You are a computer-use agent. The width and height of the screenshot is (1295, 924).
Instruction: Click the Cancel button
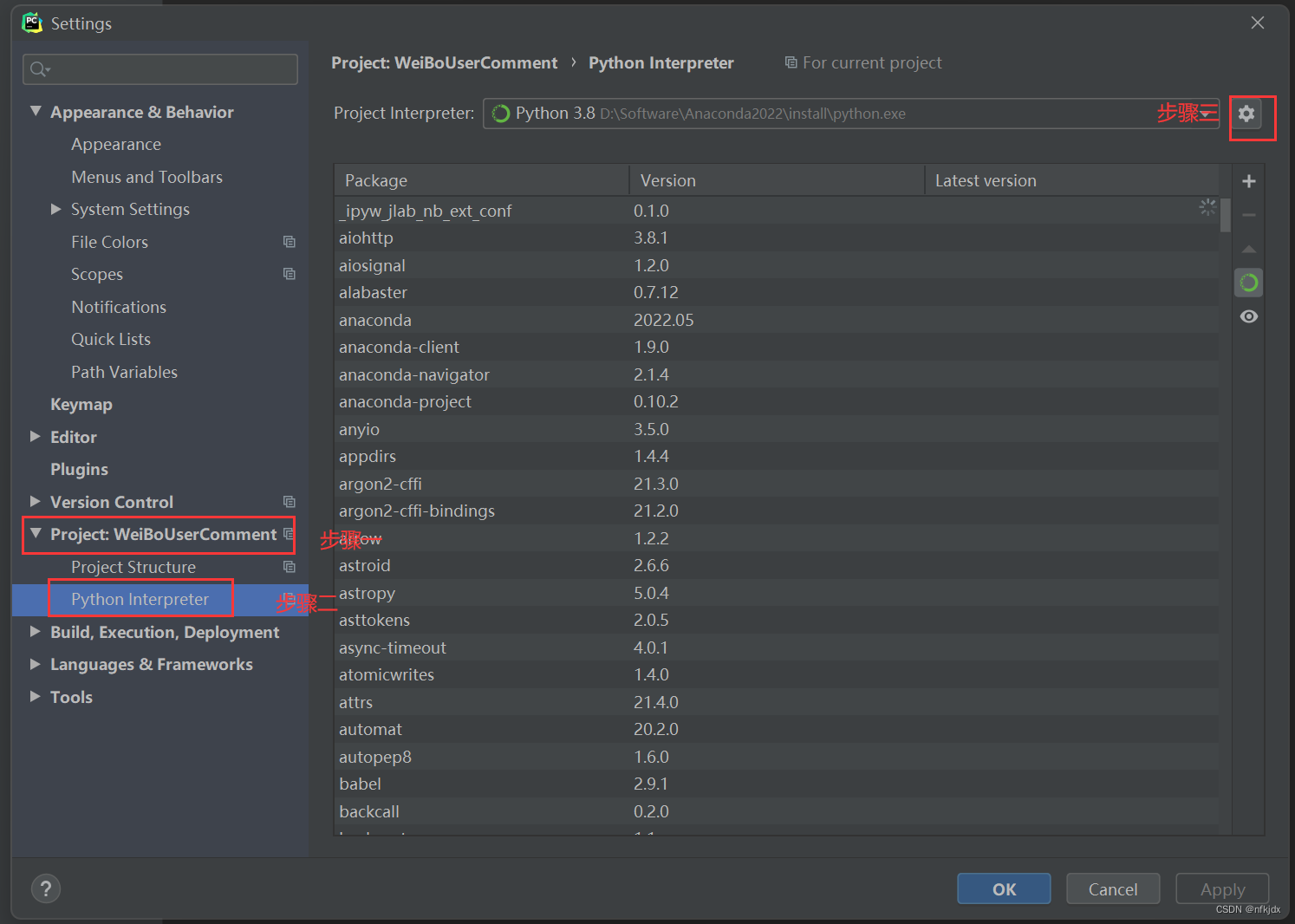pyautogui.click(x=1113, y=888)
